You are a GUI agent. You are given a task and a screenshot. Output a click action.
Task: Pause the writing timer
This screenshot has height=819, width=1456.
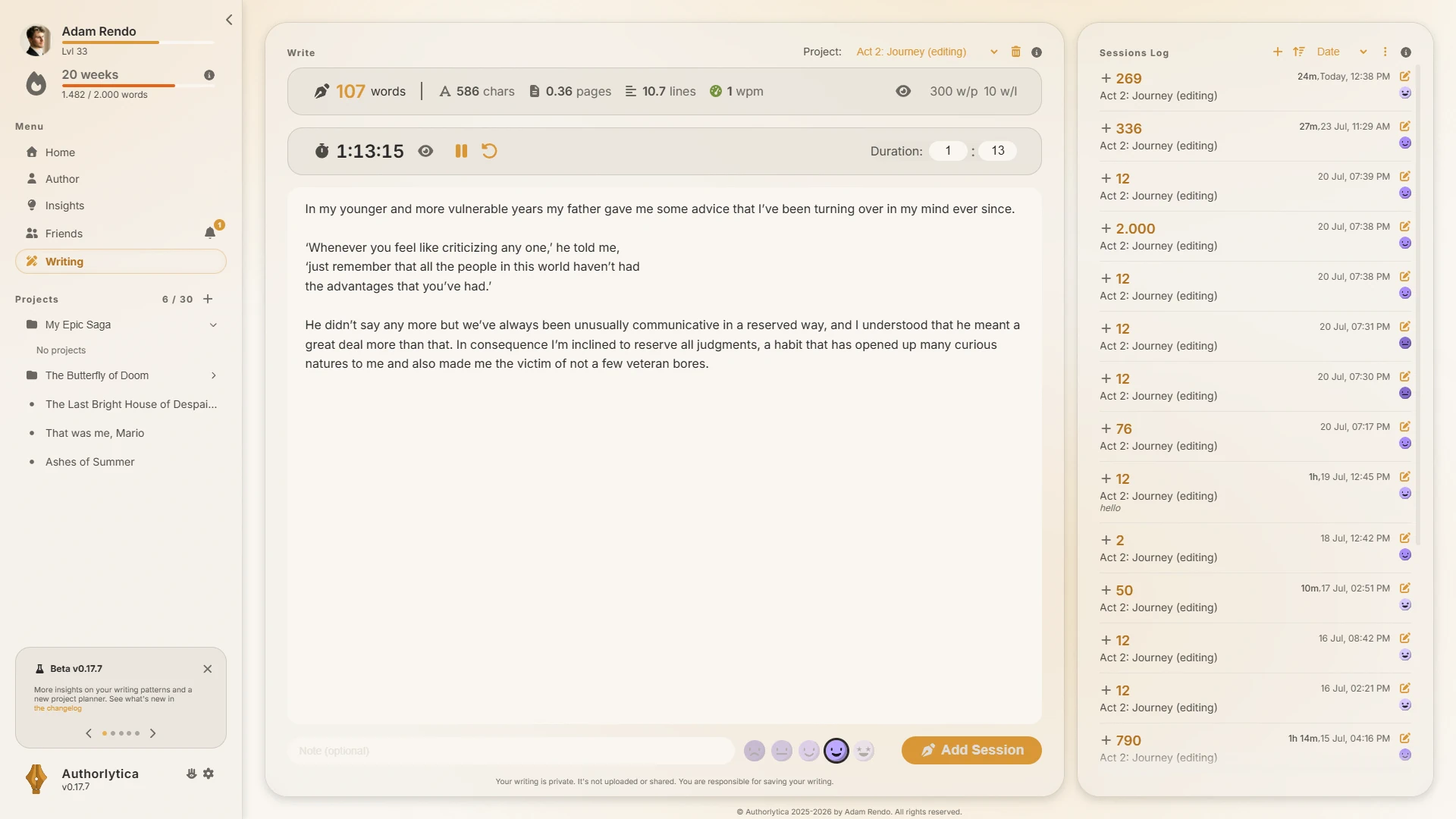pos(461,151)
